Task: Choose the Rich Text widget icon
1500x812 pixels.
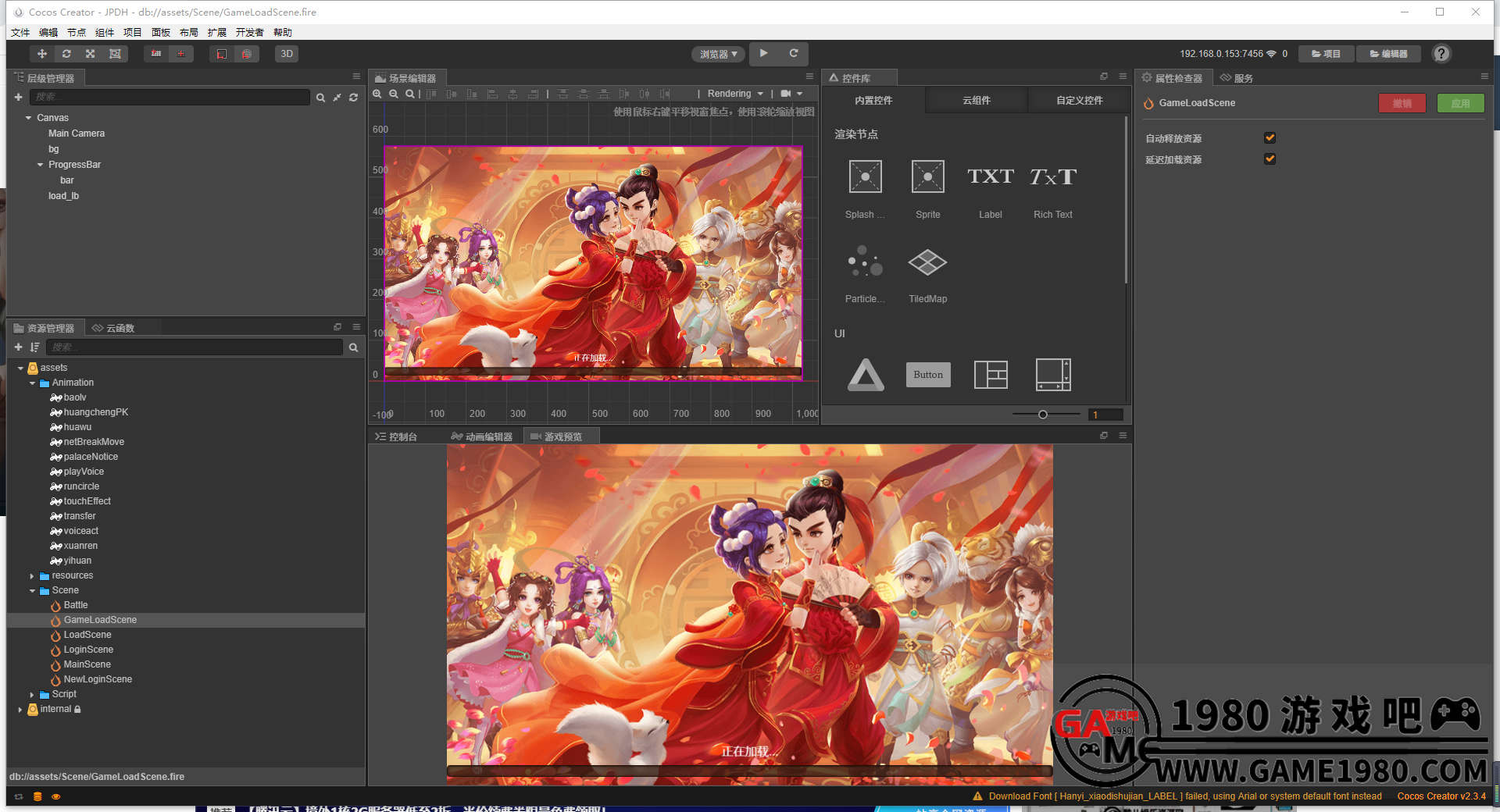Action: coord(1052,177)
